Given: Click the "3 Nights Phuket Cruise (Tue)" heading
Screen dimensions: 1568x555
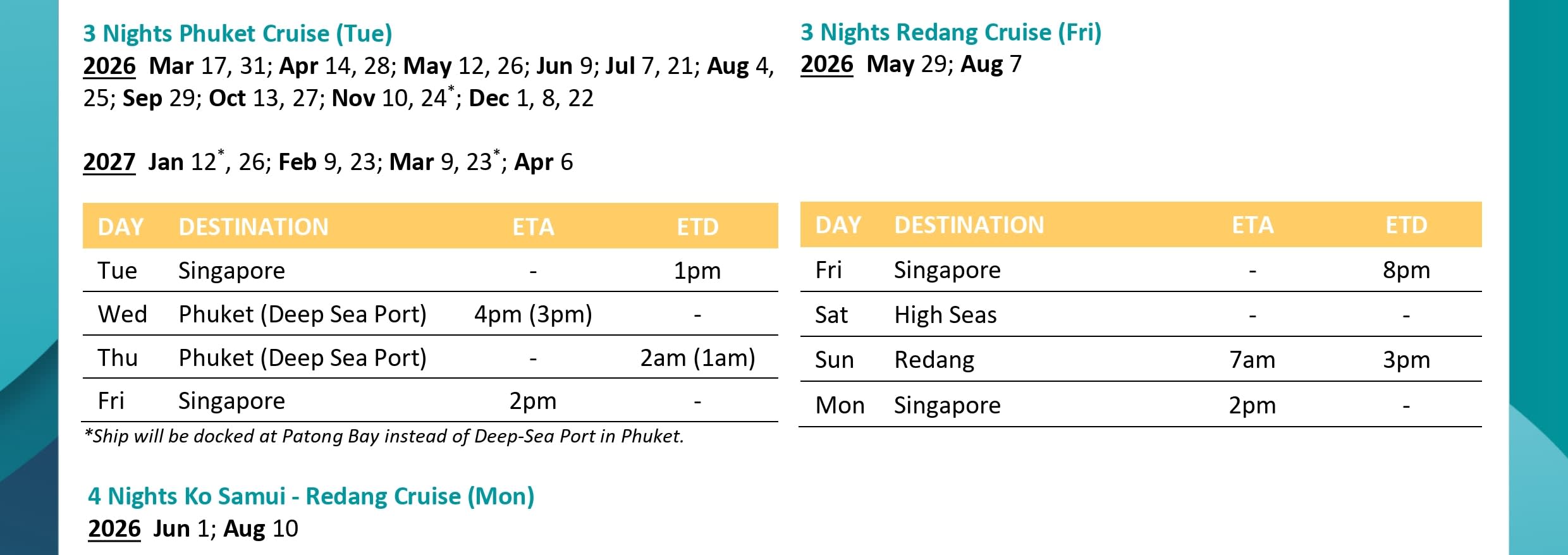Looking at the screenshot, I should click(x=238, y=34).
